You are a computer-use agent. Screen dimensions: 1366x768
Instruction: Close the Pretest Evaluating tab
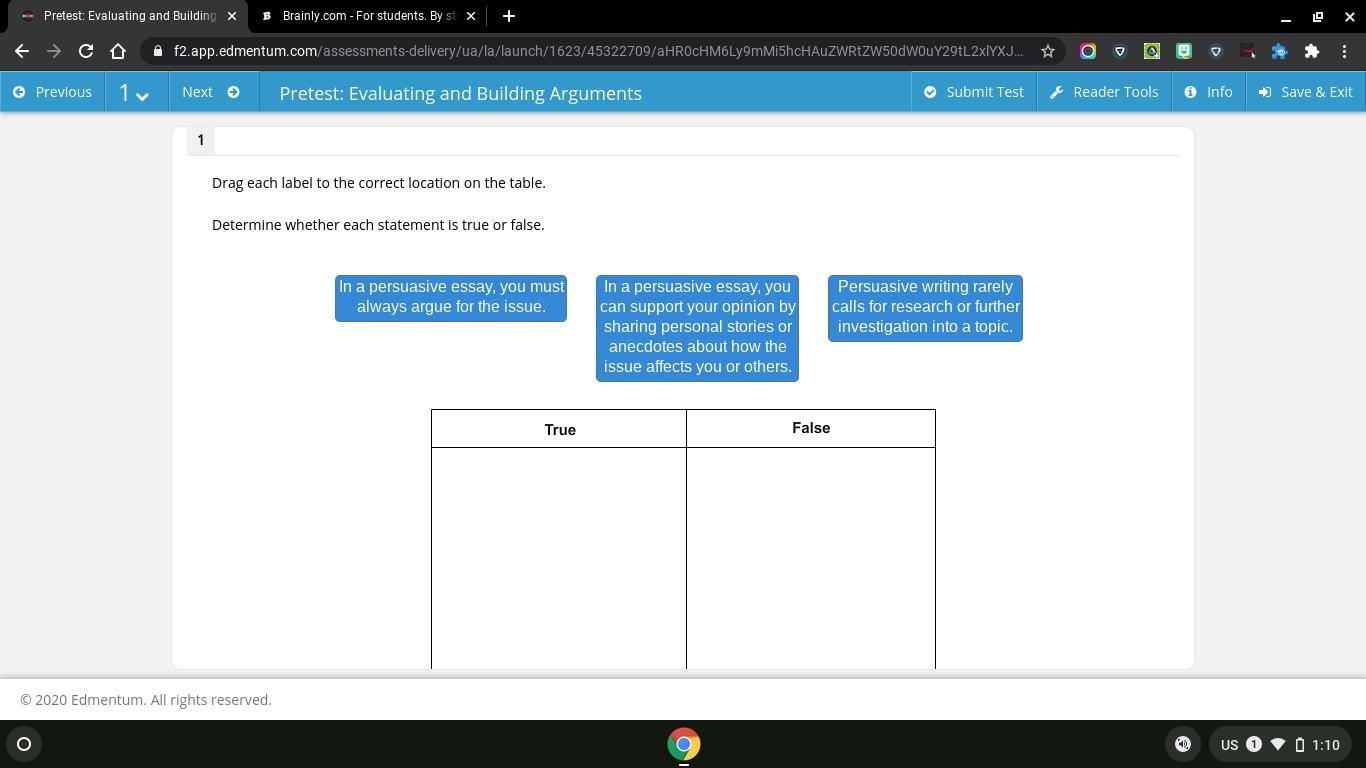coord(232,16)
